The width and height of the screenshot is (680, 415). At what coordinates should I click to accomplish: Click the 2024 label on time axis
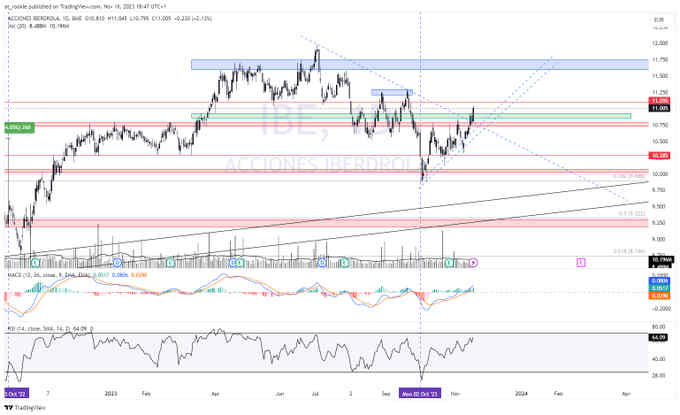(x=521, y=394)
